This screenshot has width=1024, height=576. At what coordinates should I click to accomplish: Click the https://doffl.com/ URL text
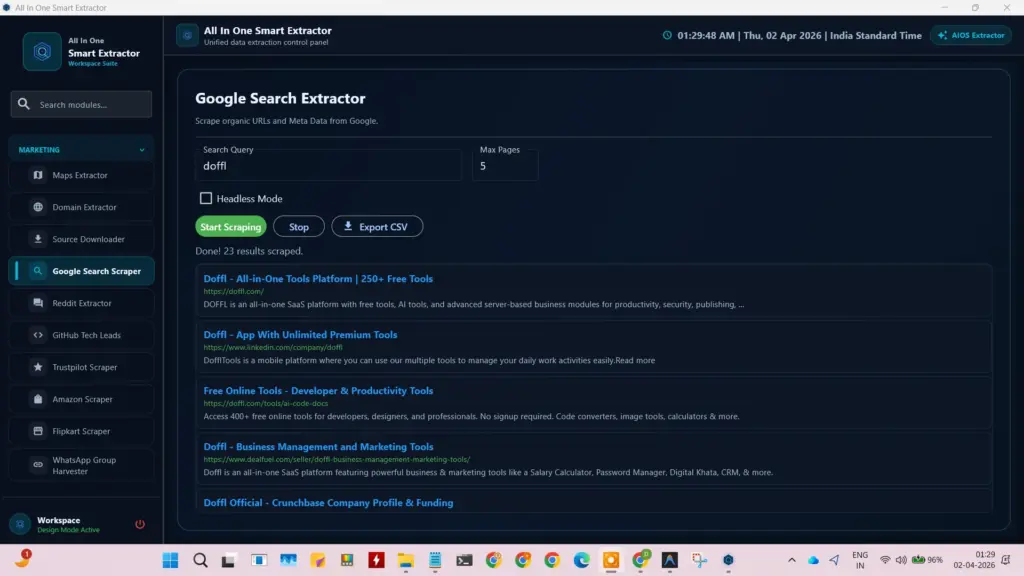point(233,291)
